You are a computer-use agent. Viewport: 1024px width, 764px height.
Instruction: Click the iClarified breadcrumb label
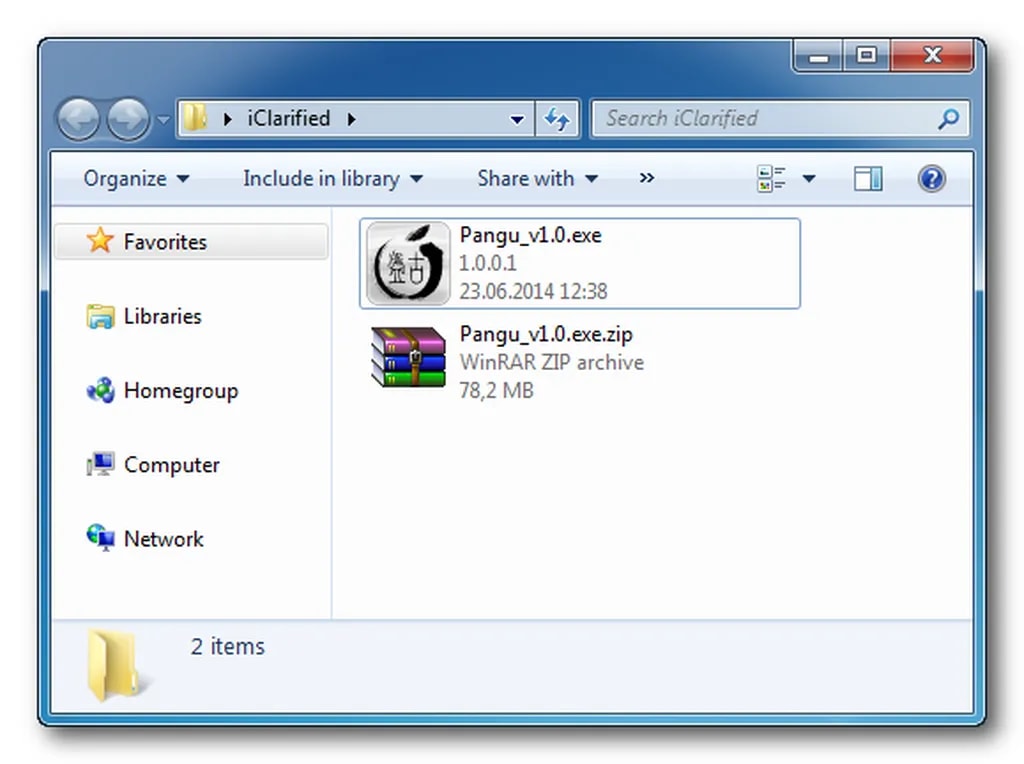pyautogui.click(x=289, y=118)
